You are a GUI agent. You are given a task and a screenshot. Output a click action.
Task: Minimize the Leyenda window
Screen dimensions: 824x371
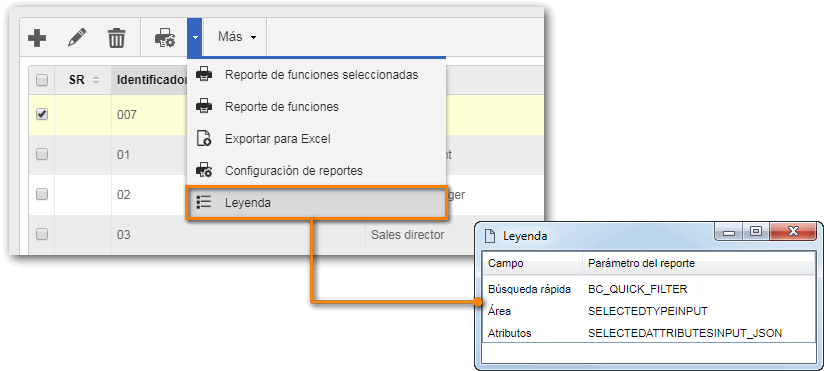(729, 231)
